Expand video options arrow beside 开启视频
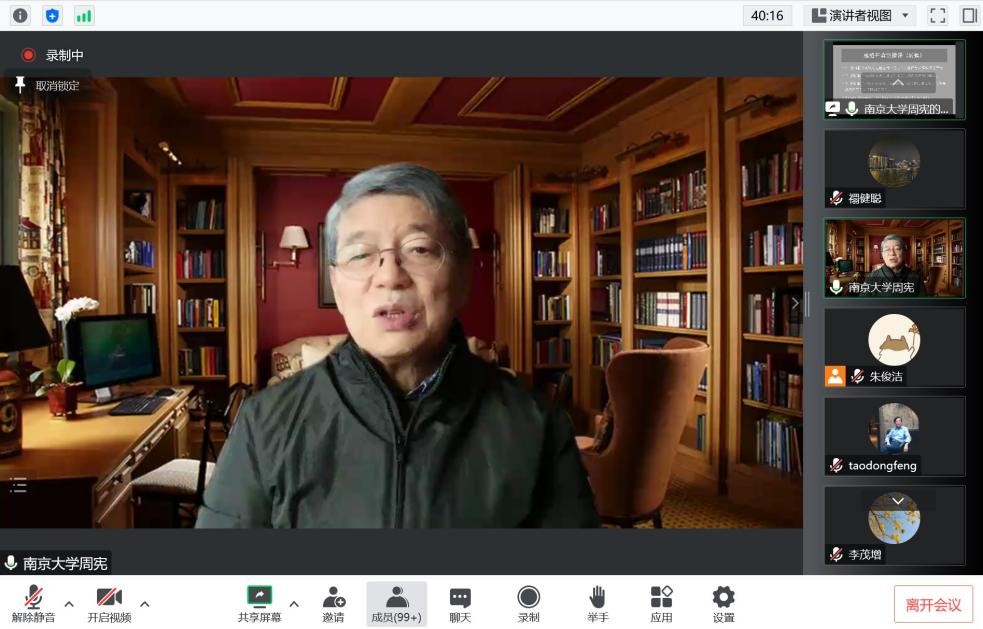The height and width of the screenshot is (629, 983). pos(145,603)
